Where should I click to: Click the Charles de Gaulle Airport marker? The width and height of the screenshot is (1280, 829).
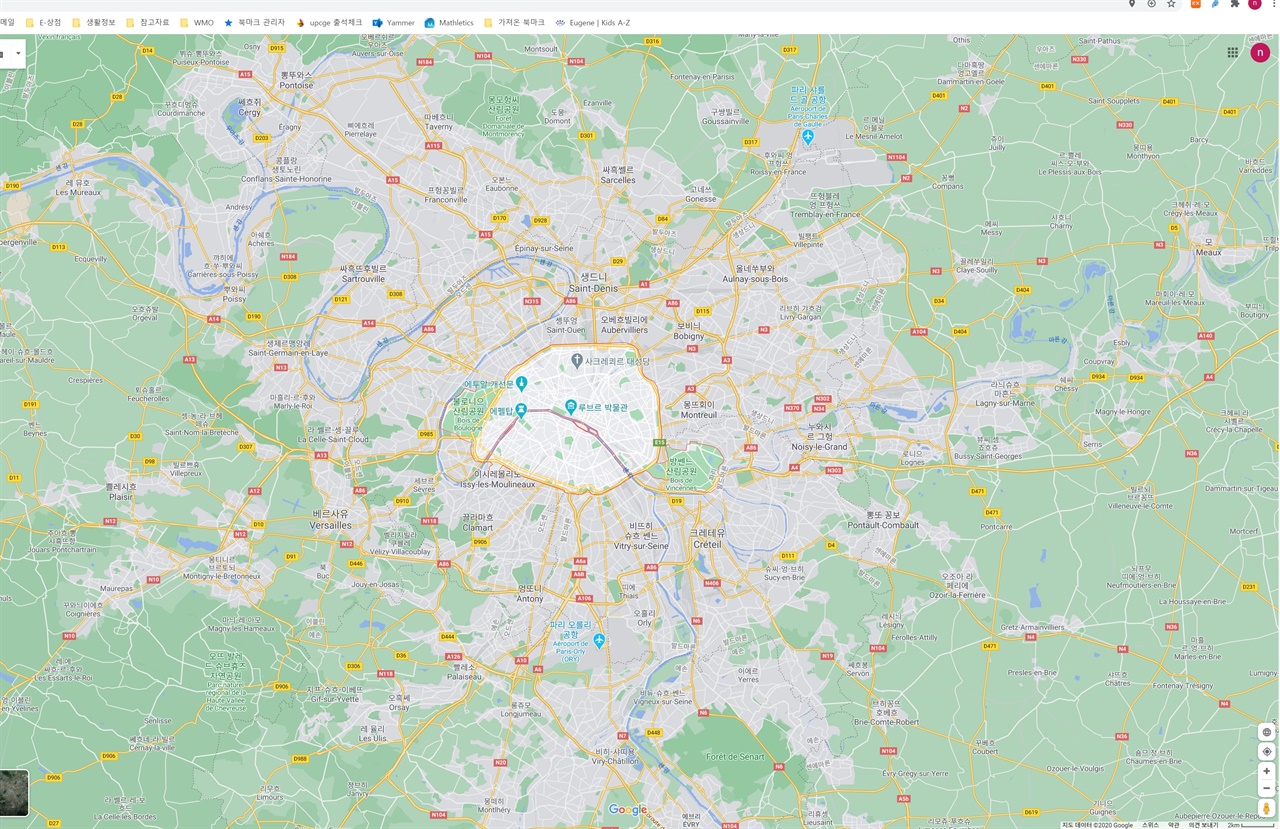[x=808, y=137]
